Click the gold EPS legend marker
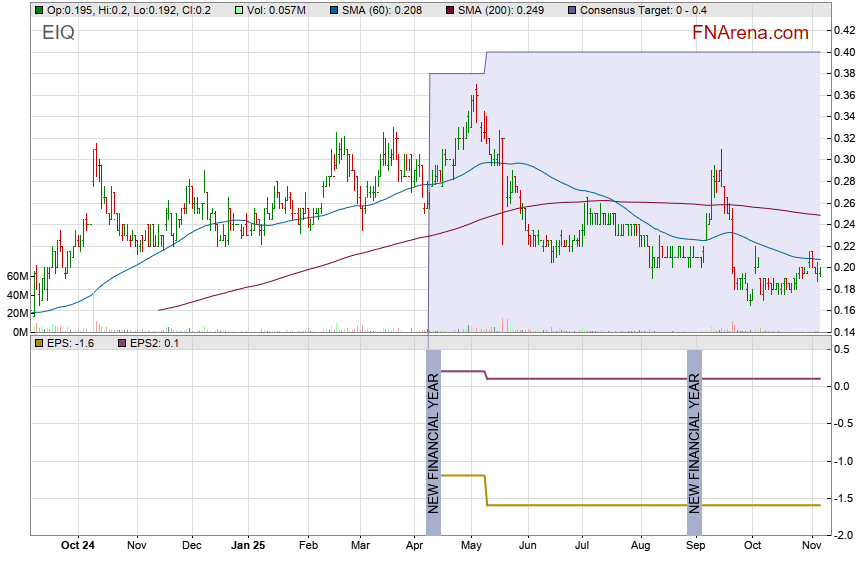This screenshot has width=859, height=566. tap(38, 343)
